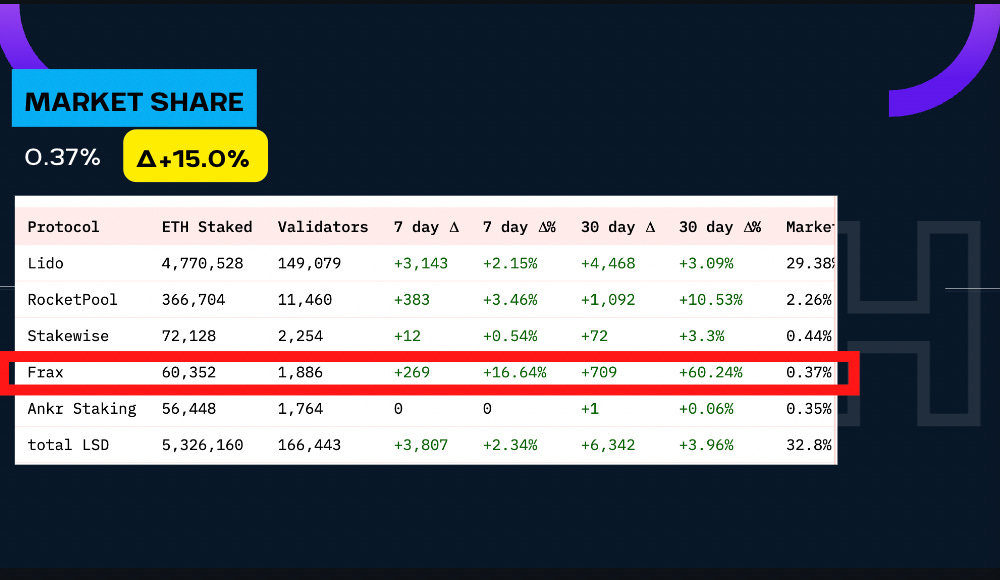Click total LSD 7 day percent +2.34%

click(x=510, y=445)
